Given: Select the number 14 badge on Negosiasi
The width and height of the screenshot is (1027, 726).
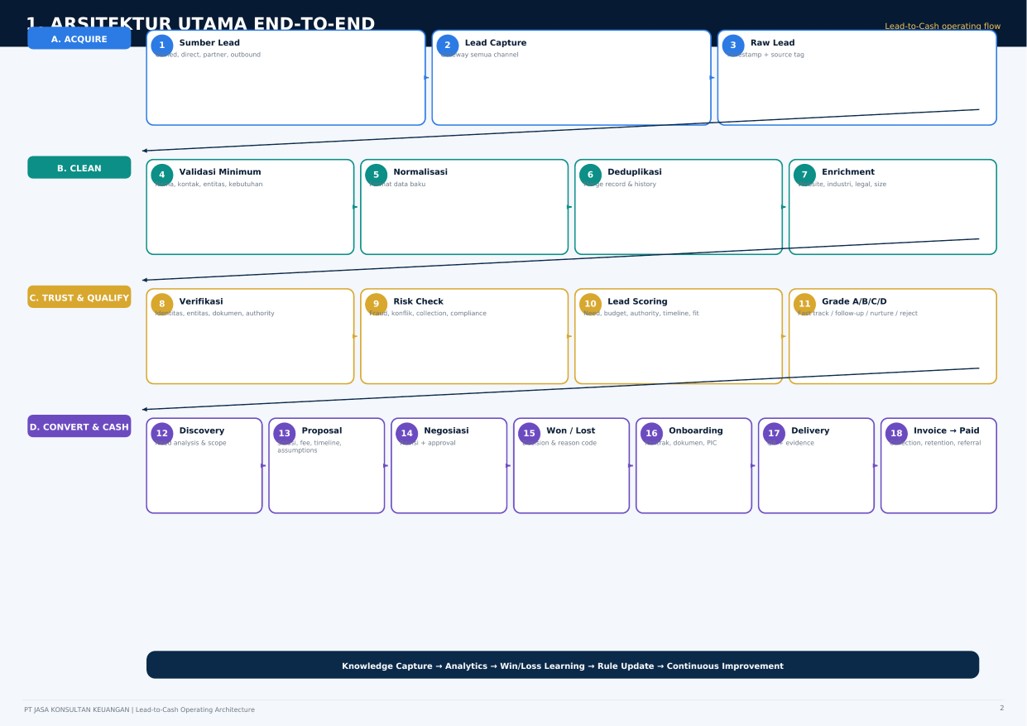Looking at the screenshot, I should pyautogui.click(x=407, y=433).
